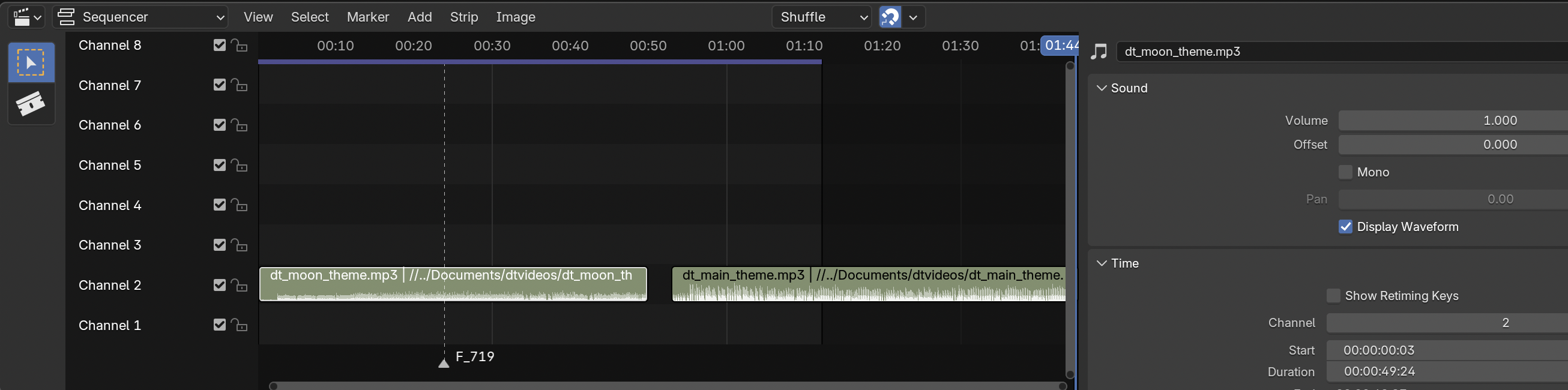Mute Channel 1 via its checkbox
Viewport: 1568px width, 390px height.
pyautogui.click(x=220, y=325)
